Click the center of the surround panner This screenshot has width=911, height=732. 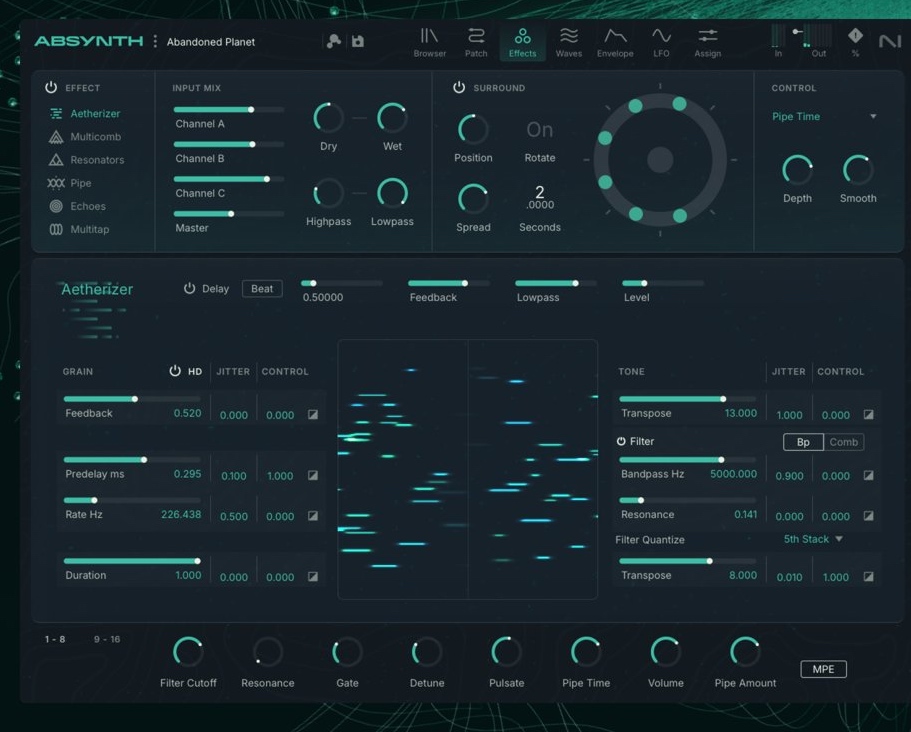point(660,160)
